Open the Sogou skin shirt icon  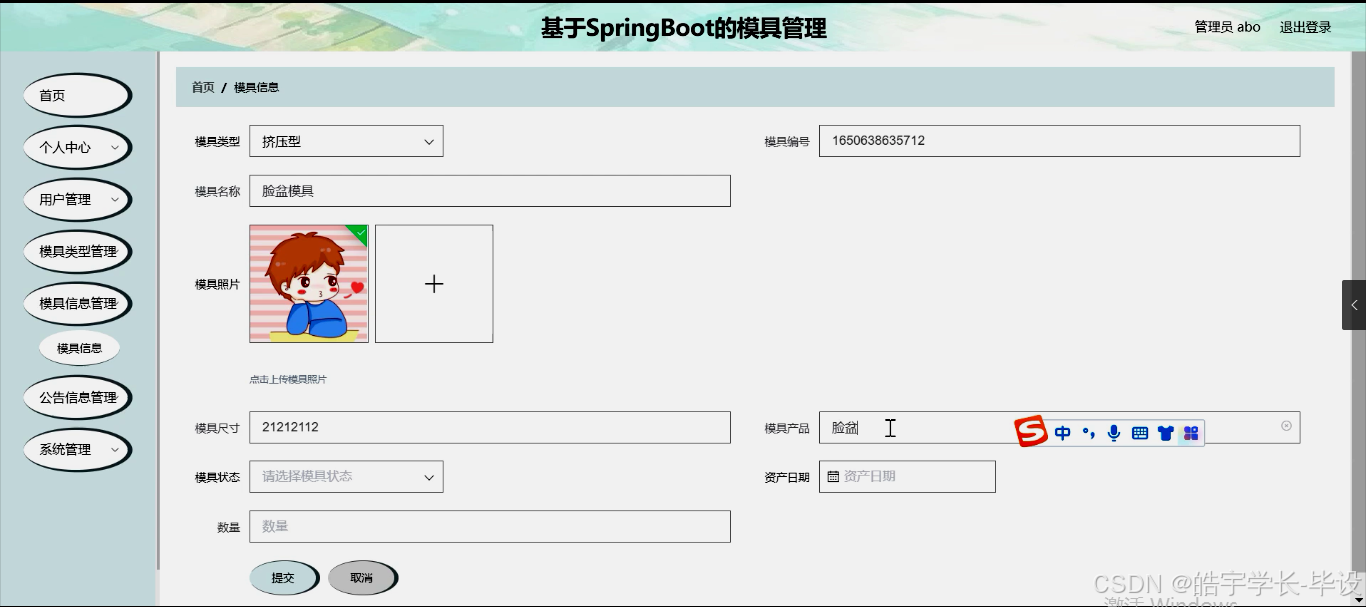[1165, 432]
